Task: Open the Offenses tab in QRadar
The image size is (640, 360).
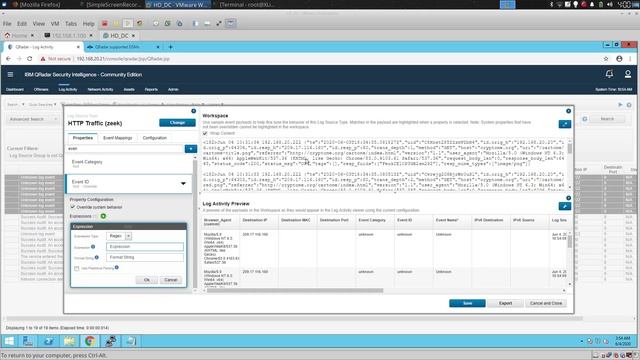Action: (41, 89)
